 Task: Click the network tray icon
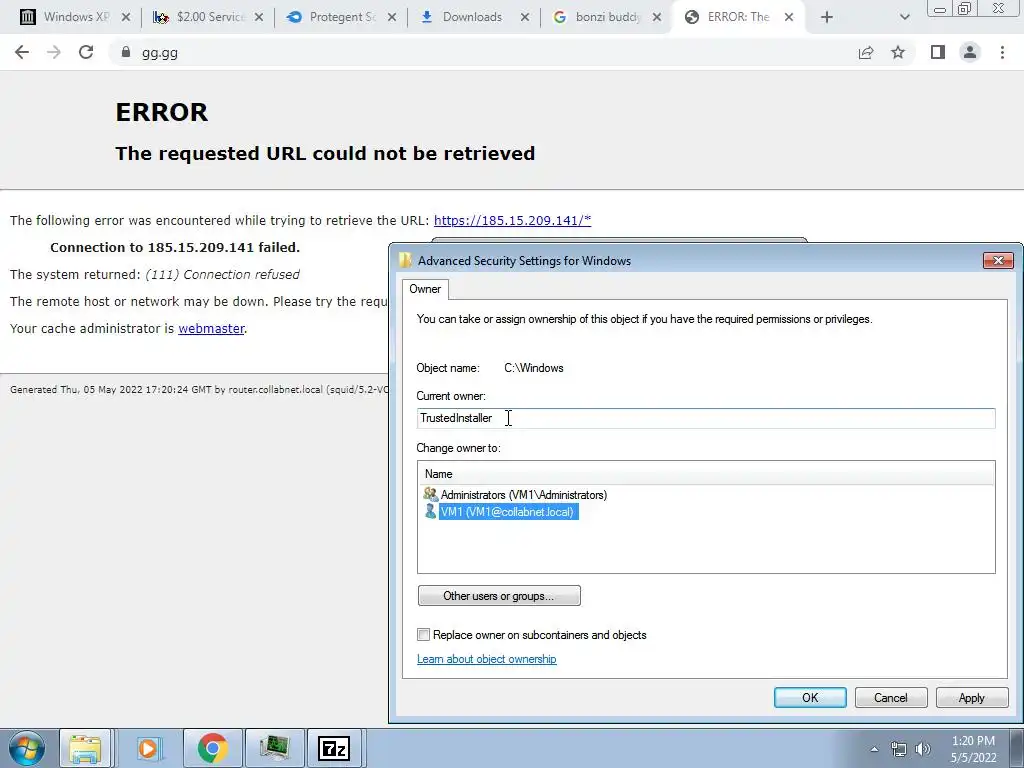[899, 749]
